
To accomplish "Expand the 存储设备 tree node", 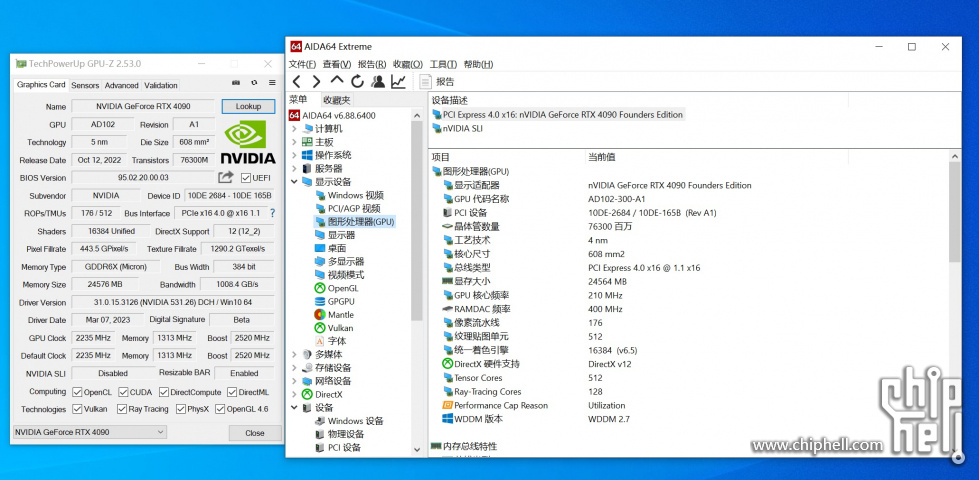I will click(294, 368).
